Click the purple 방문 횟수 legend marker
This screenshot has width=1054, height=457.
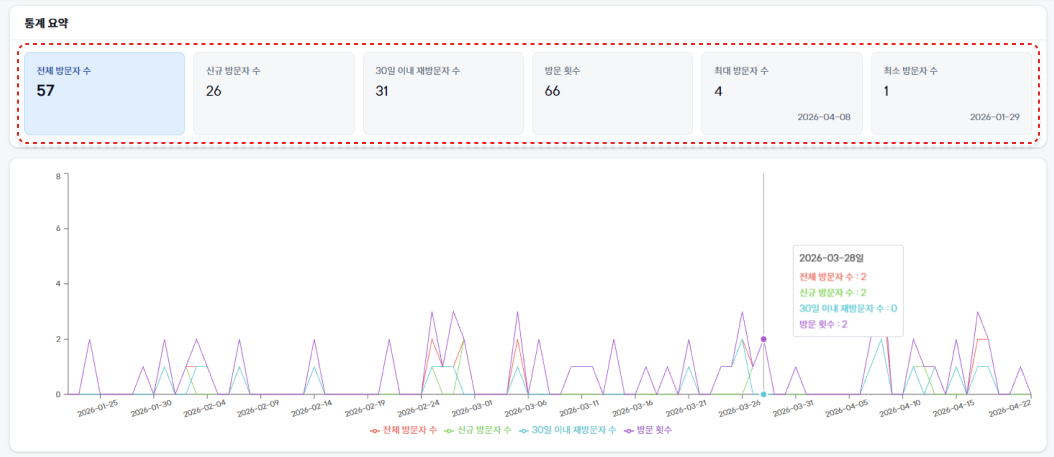coord(630,430)
